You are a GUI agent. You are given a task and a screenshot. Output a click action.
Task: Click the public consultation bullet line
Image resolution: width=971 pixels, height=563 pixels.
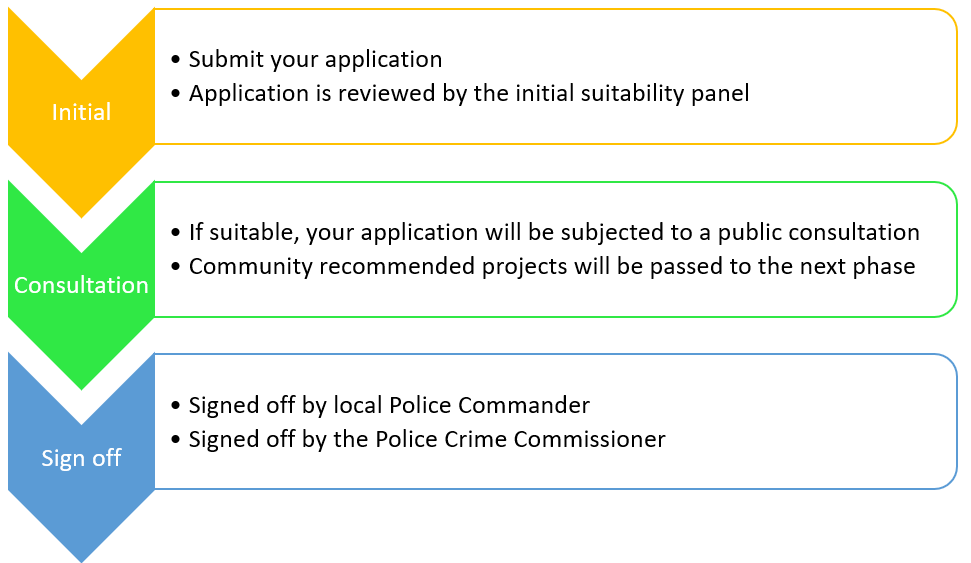(x=553, y=233)
